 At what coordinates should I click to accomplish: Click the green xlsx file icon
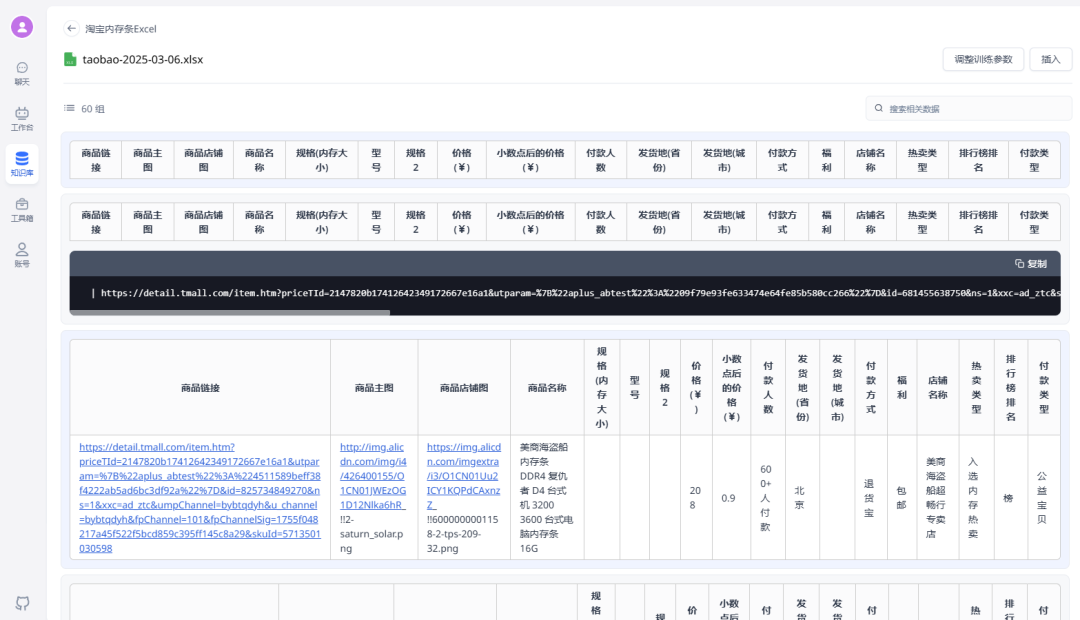tap(70, 59)
